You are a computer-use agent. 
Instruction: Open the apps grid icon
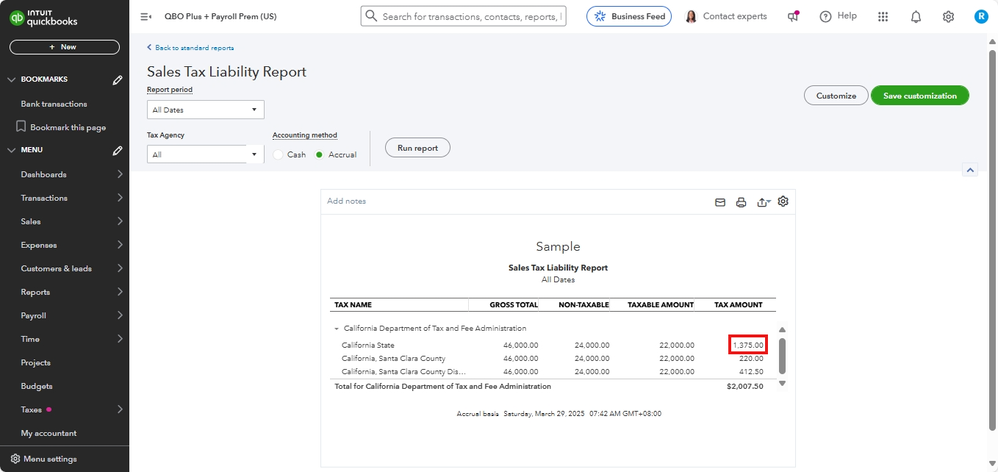882,17
